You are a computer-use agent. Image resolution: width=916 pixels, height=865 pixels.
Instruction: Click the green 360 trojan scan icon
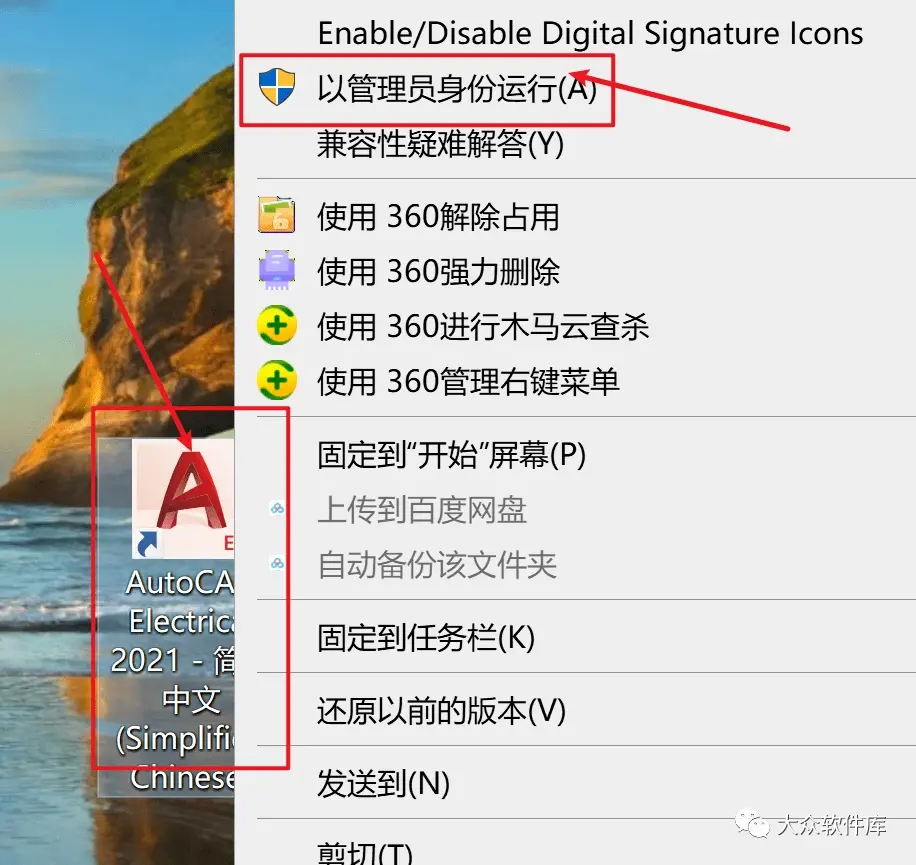[x=276, y=325]
